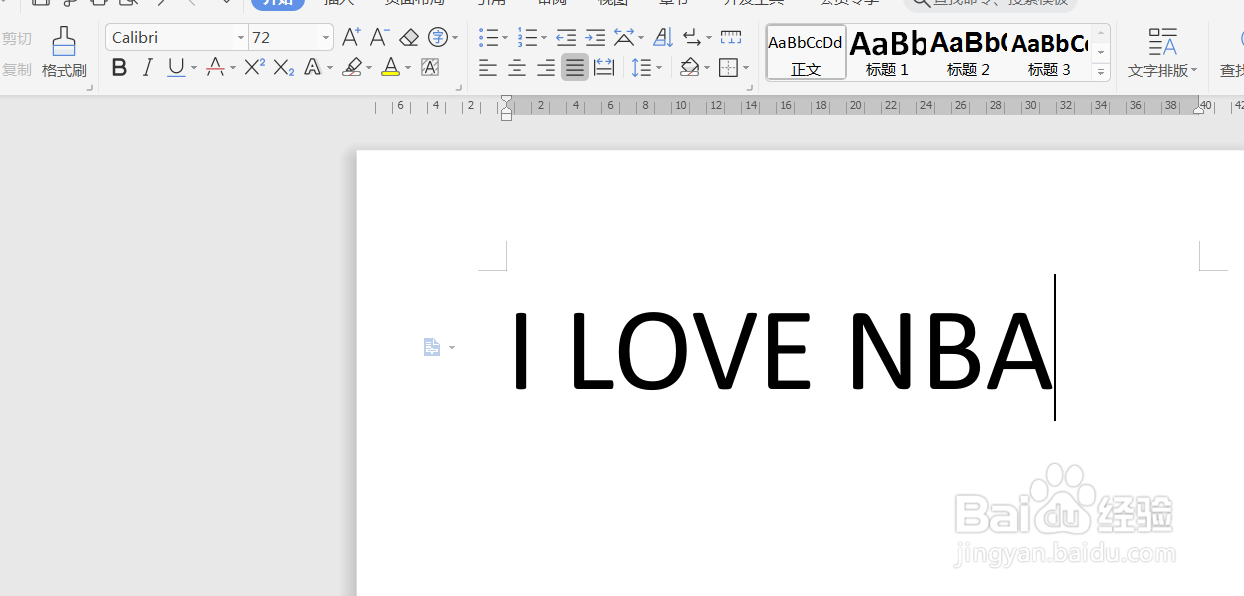Viewport: 1244px width, 596px height.
Task: Expand the highlight color dropdown arrow
Action: pyautogui.click(x=369, y=69)
